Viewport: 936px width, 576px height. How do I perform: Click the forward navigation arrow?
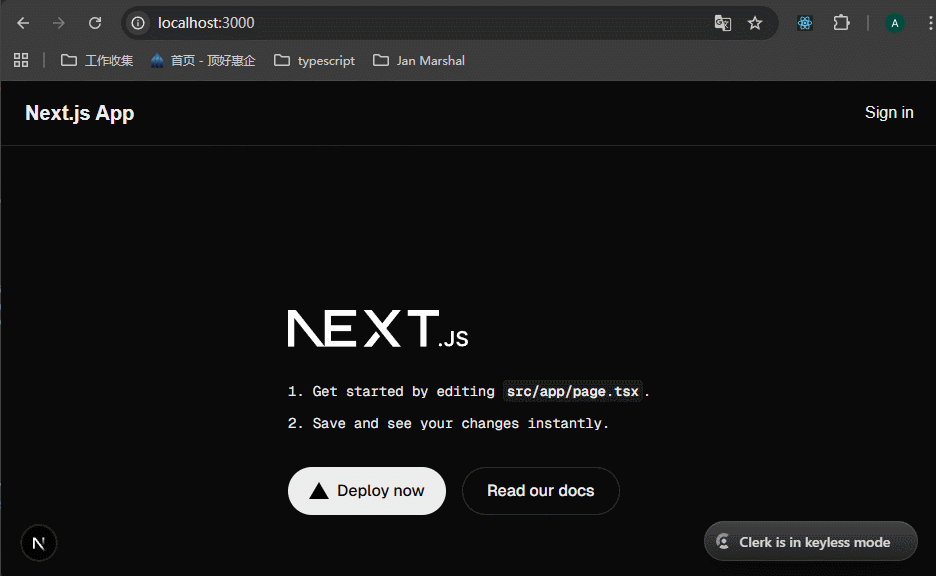59,23
